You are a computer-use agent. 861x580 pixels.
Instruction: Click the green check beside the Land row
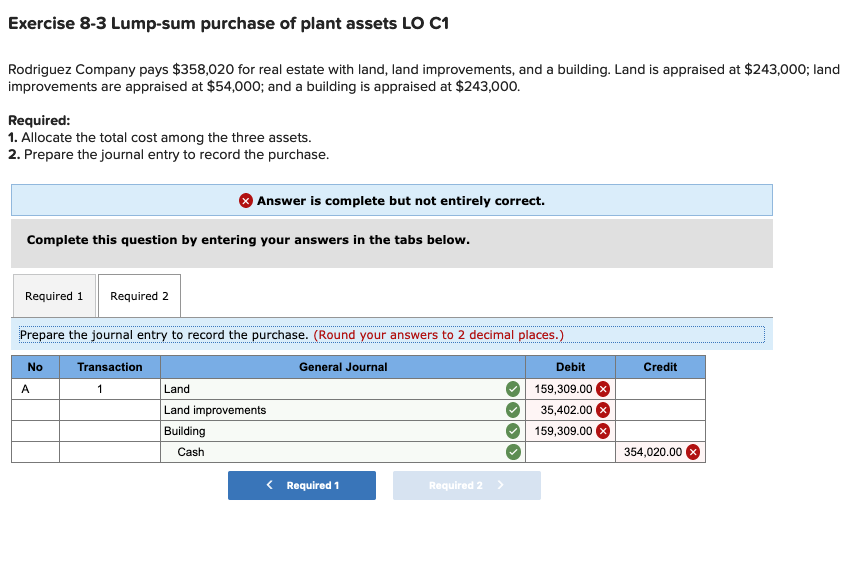[512, 389]
